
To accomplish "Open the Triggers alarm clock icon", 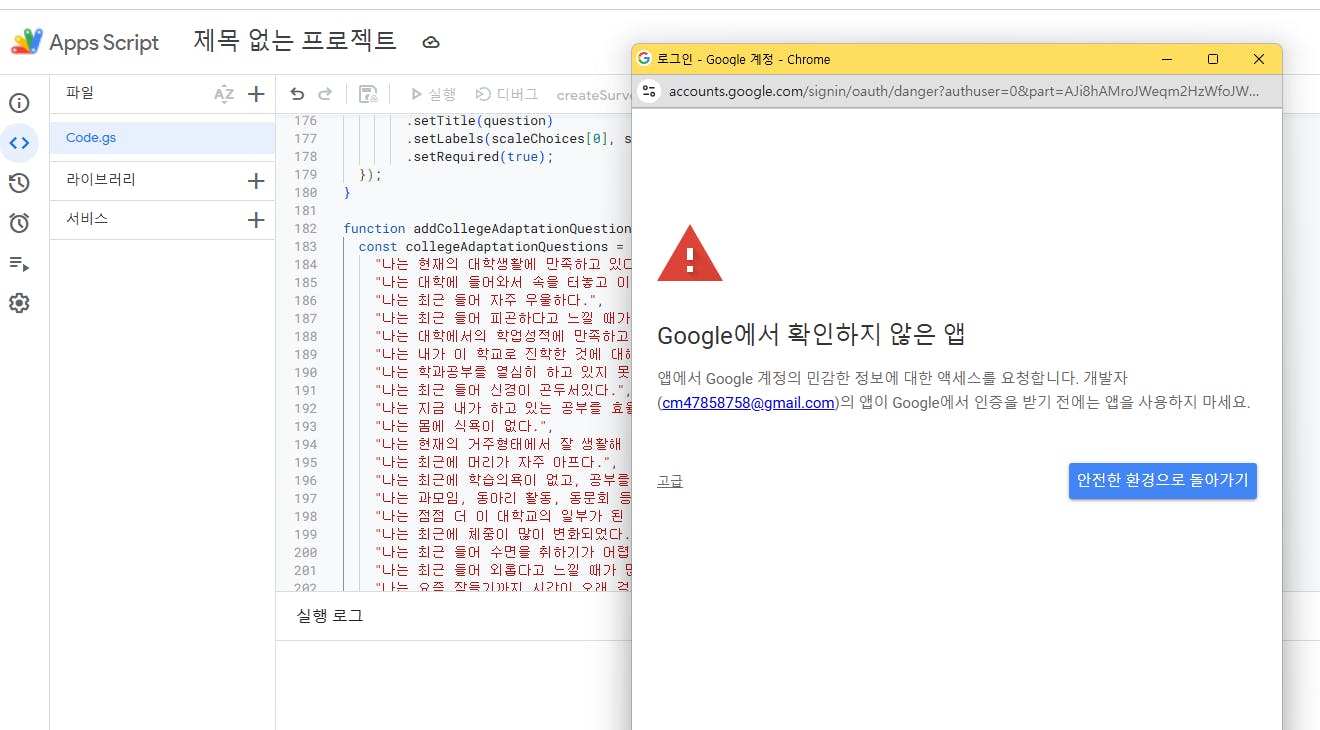I will pos(19,223).
